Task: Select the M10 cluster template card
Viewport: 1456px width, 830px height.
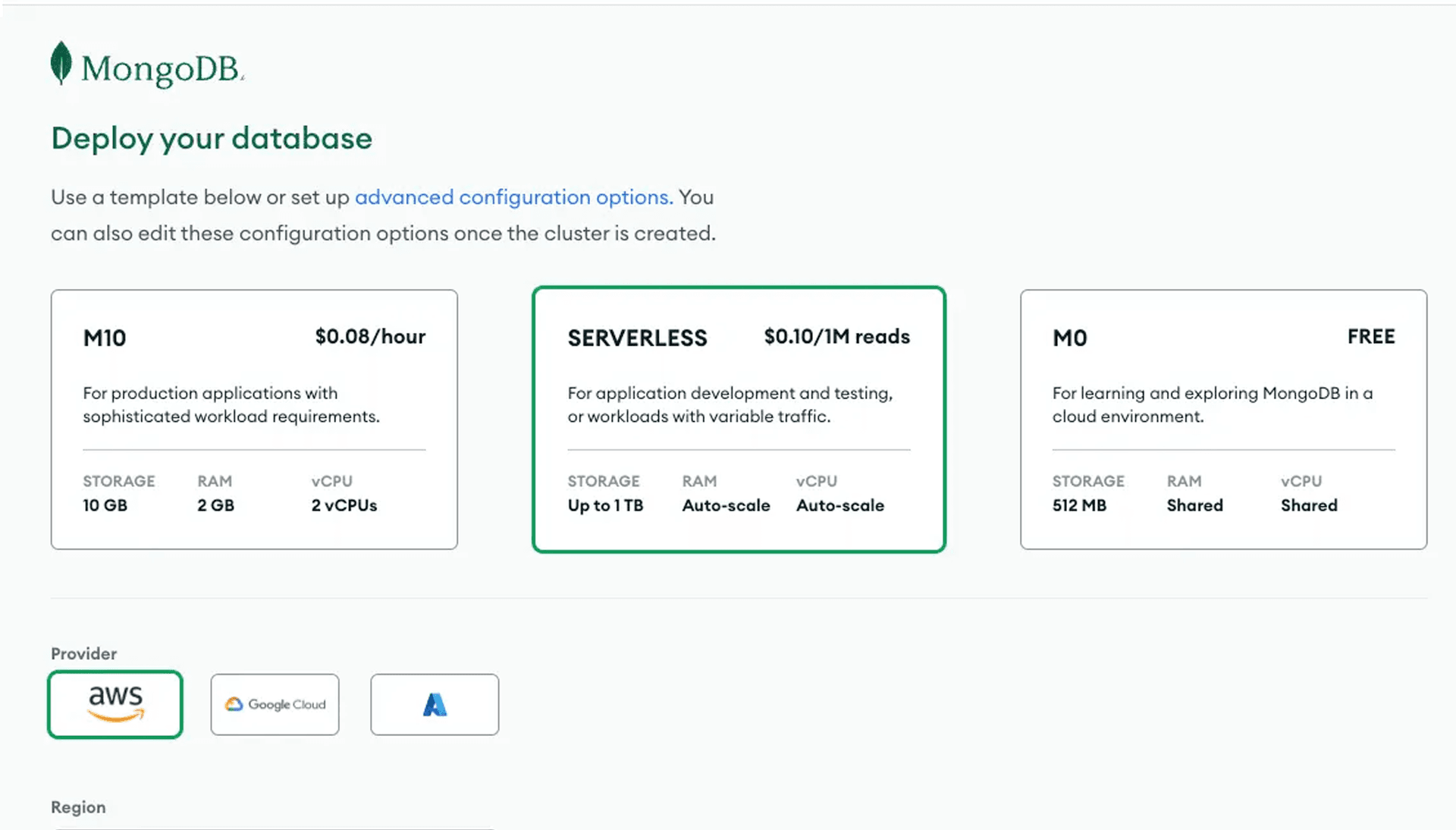Action: point(254,420)
